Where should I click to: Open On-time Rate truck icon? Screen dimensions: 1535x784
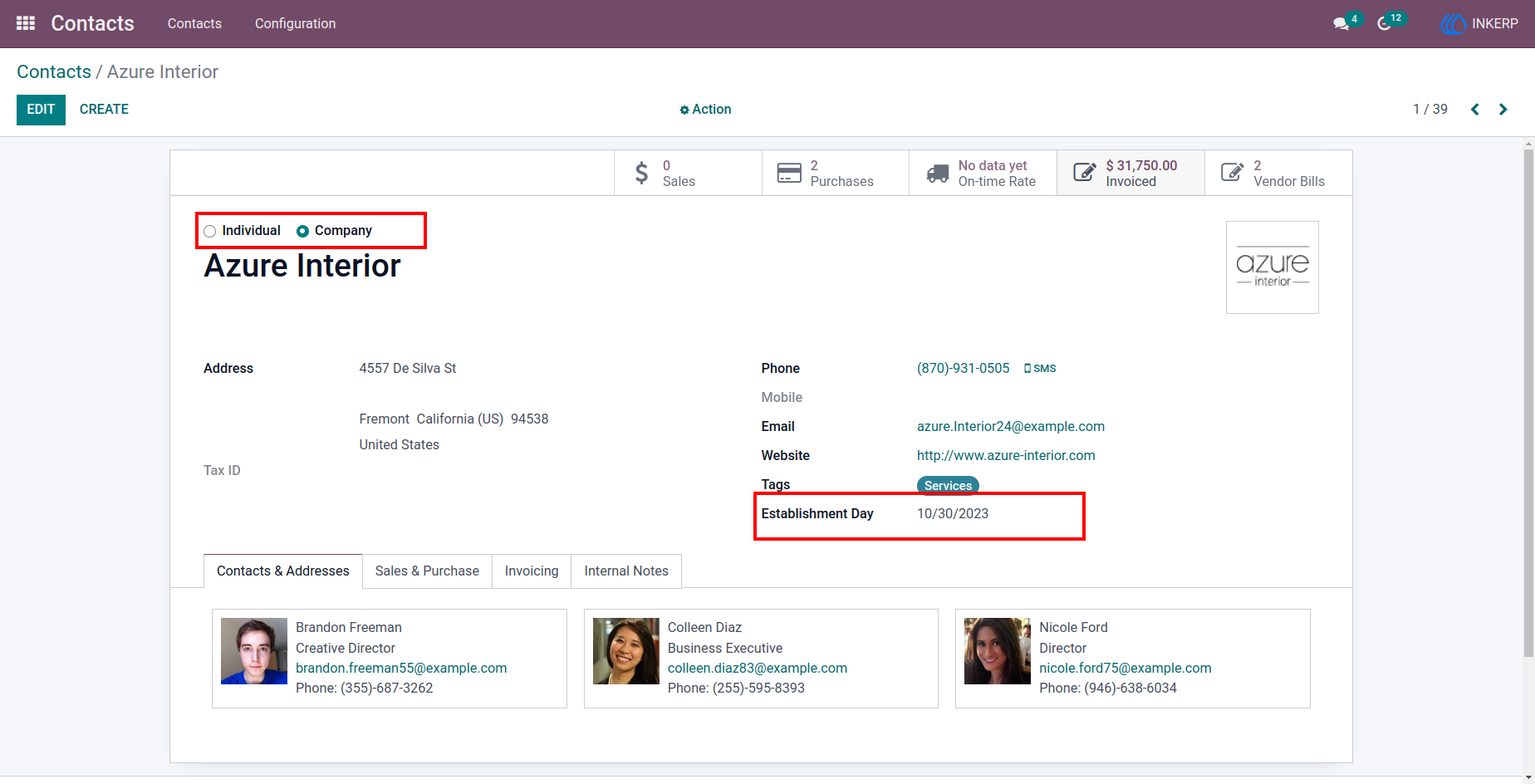point(937,173)
